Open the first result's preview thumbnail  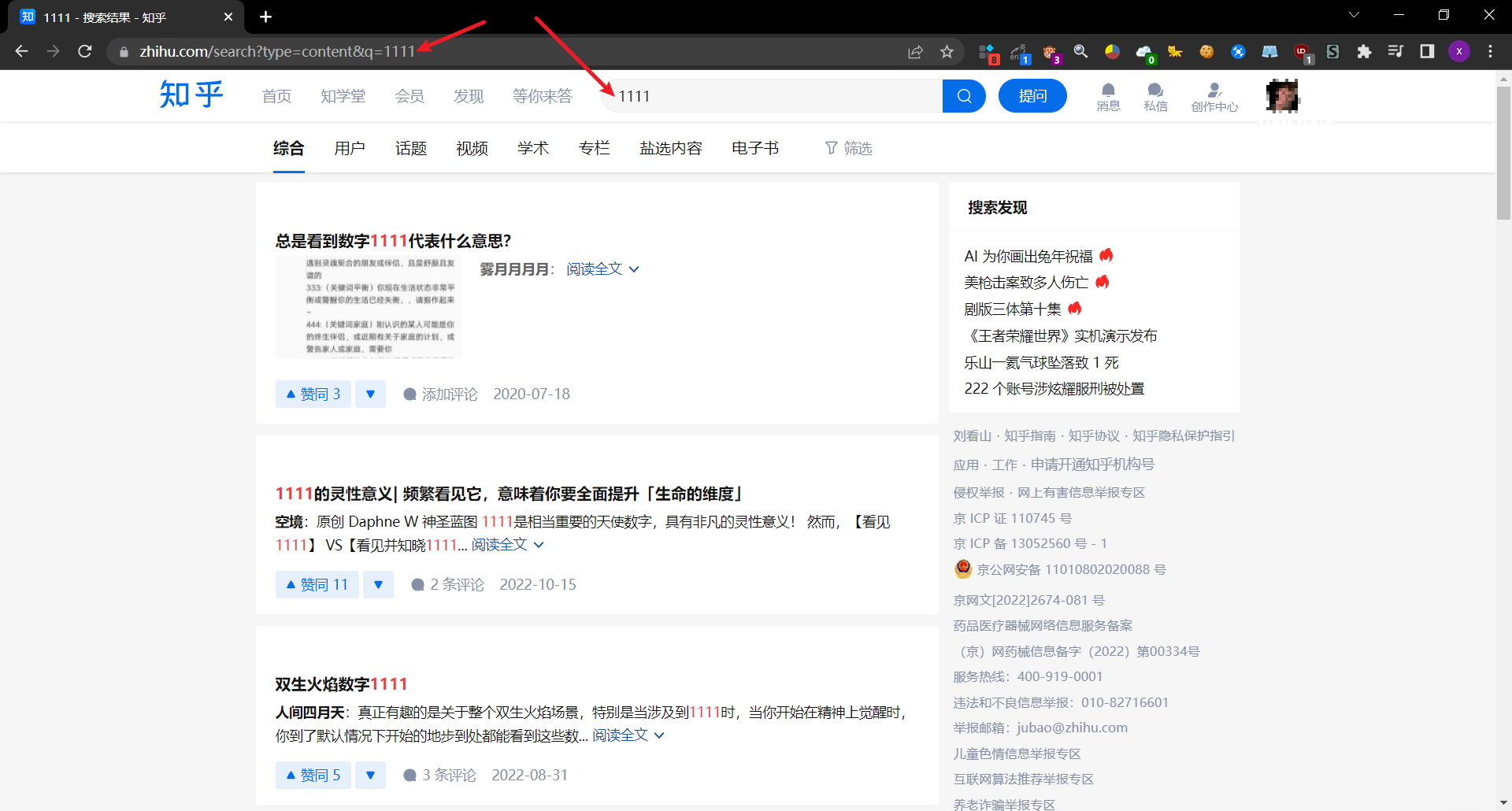(x=369, y=307)
